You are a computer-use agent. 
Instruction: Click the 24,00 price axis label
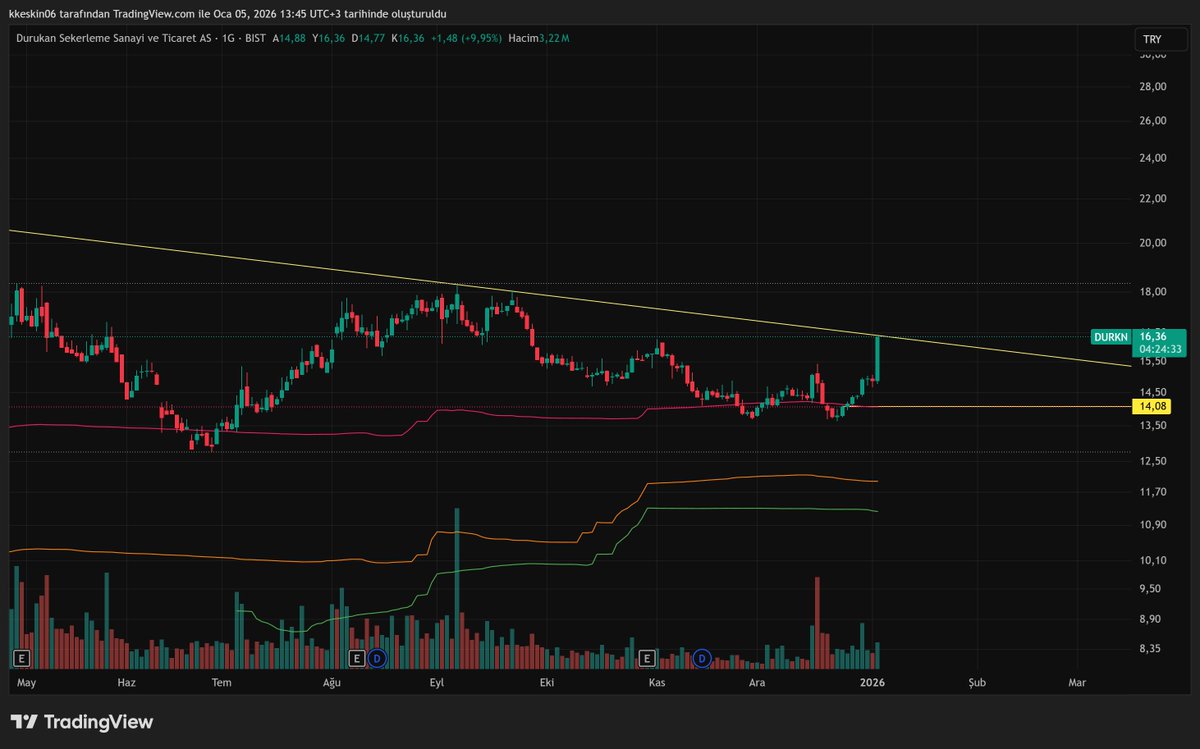pyautogui.click(x=1153, y=158)
